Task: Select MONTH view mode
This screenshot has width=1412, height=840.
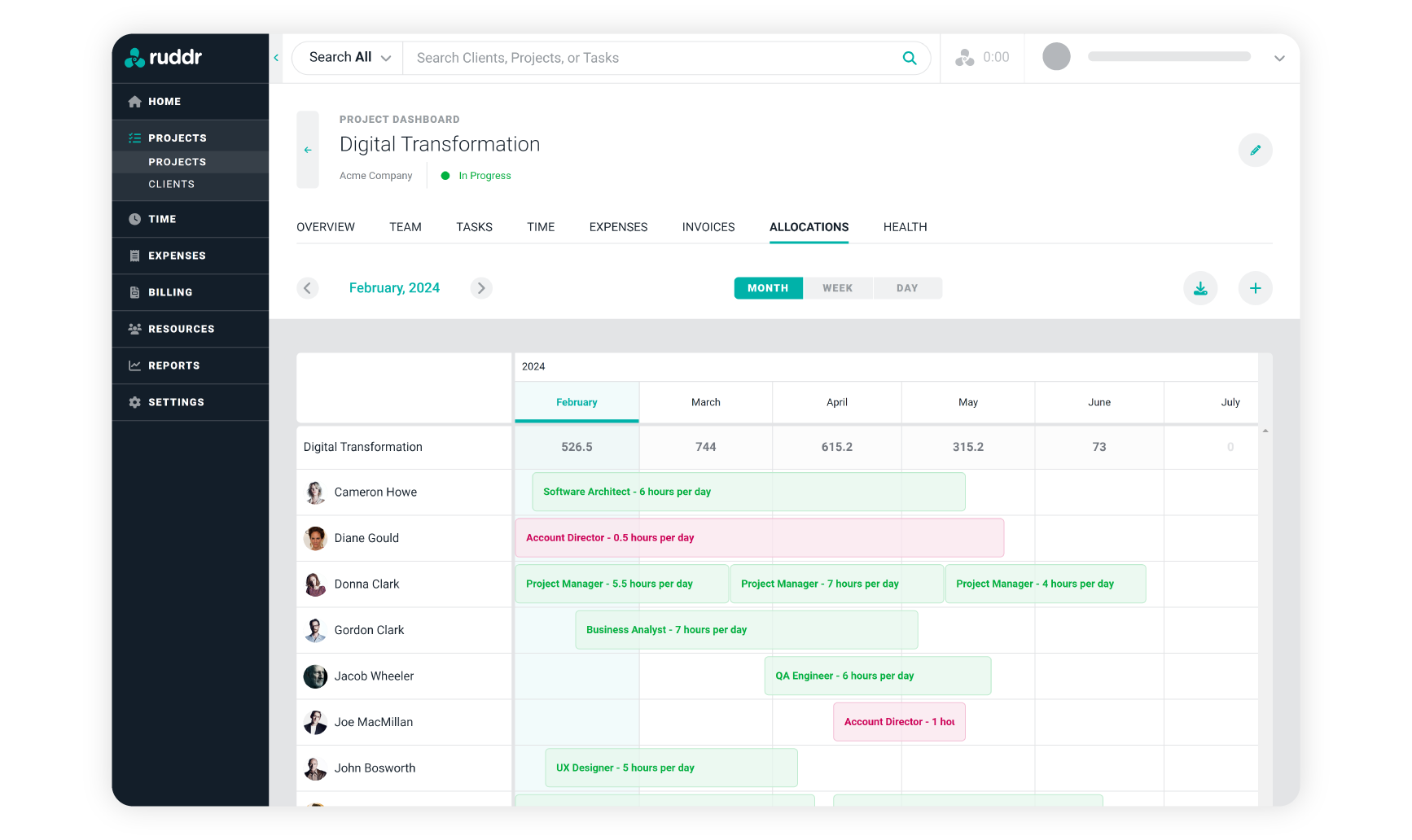Action: point(767,287)
